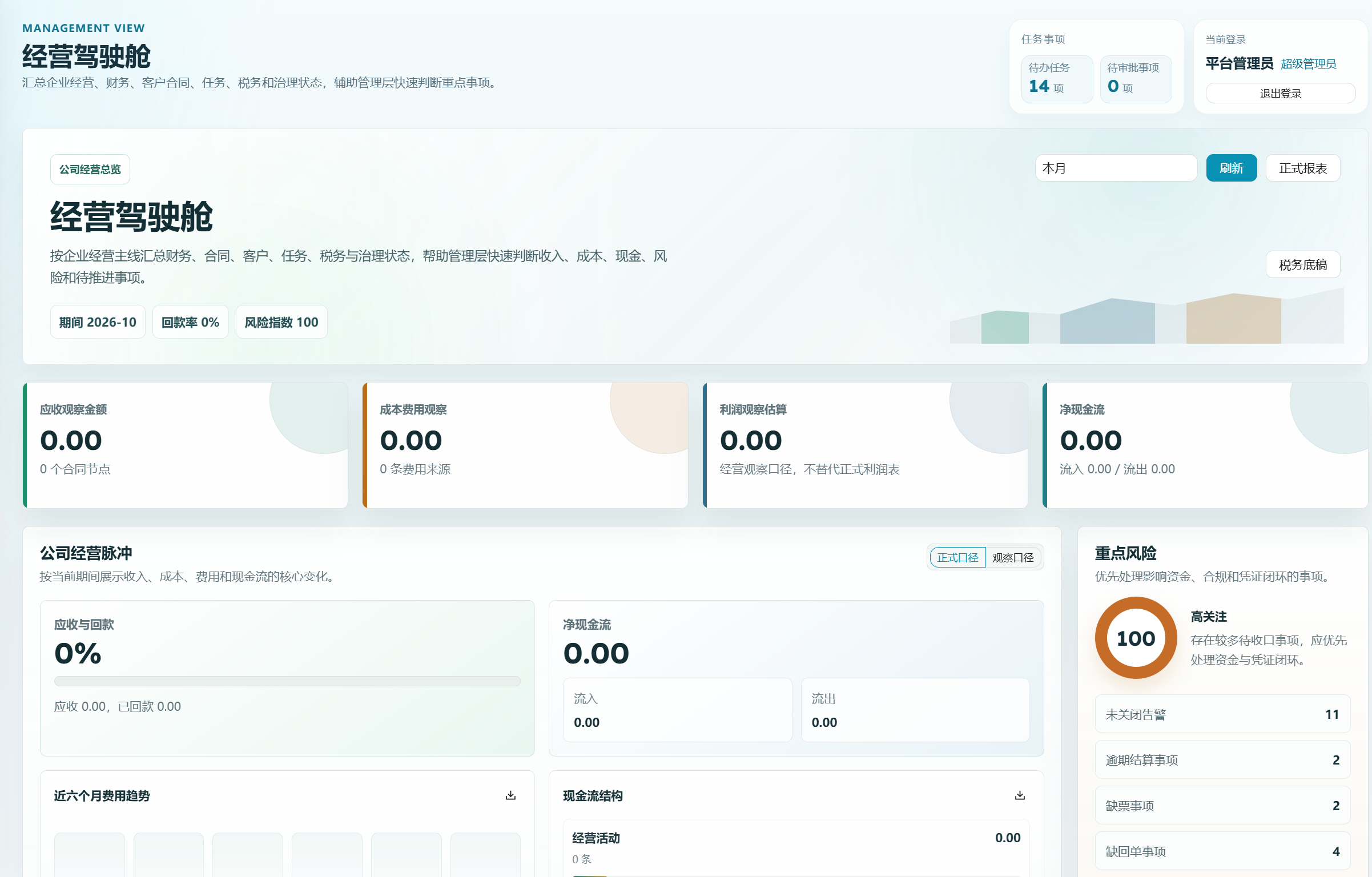
Task: Download the 现金流结构 chart
Action: (x=1020, y=795)
